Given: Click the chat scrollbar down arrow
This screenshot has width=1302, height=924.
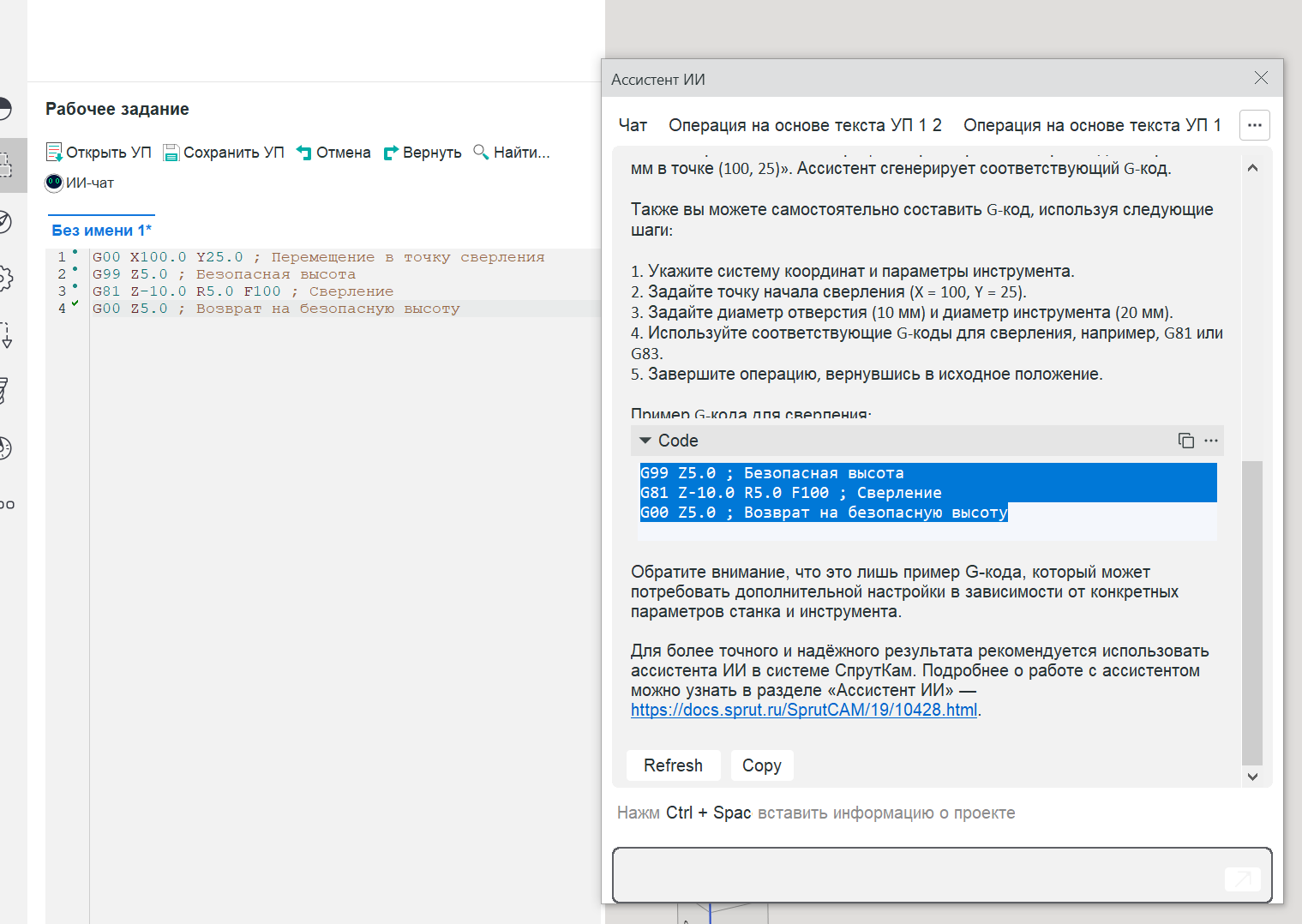Looking at the screenshot, I should click(1252, 777).
